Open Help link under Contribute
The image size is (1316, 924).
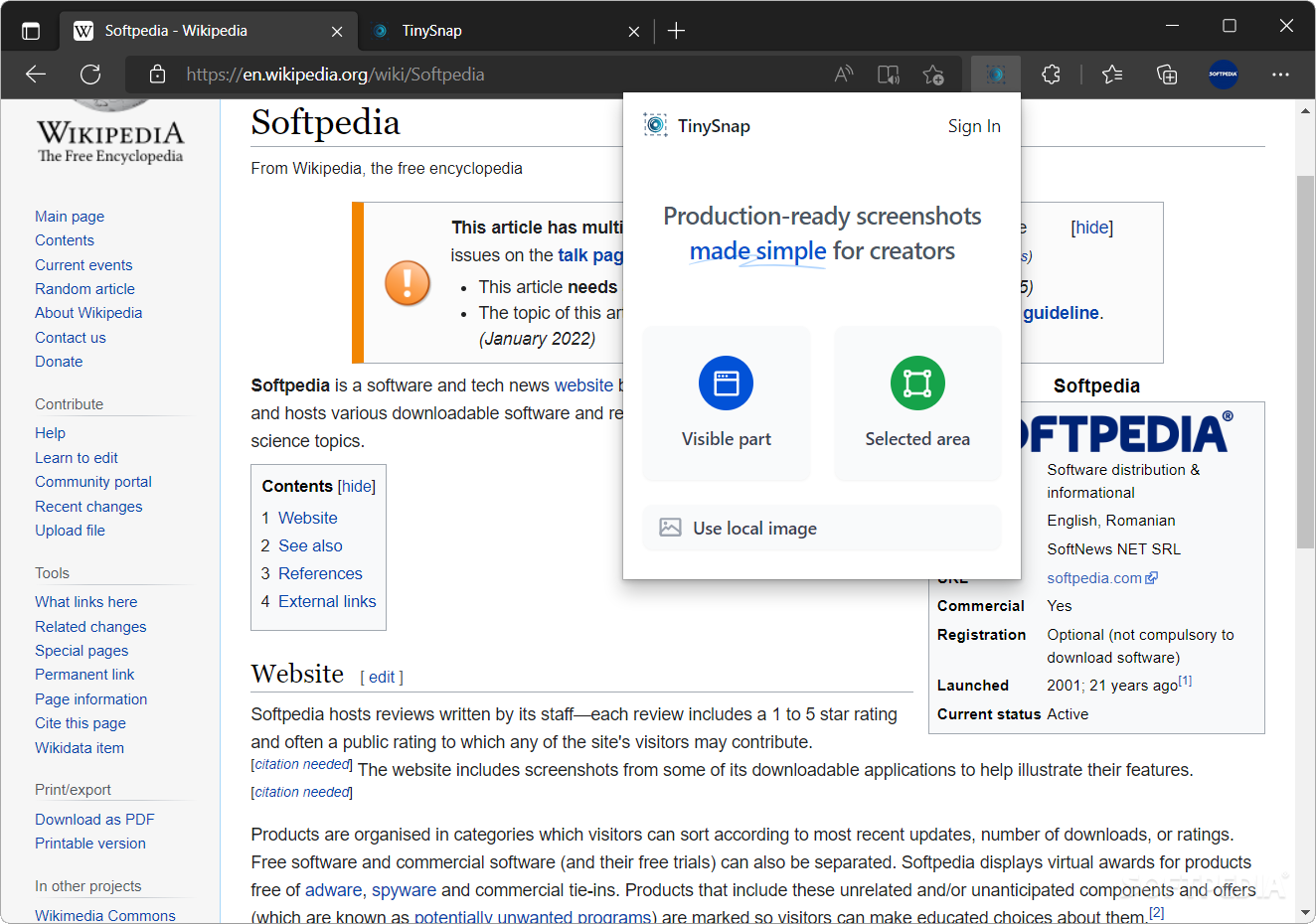(50, 433)
